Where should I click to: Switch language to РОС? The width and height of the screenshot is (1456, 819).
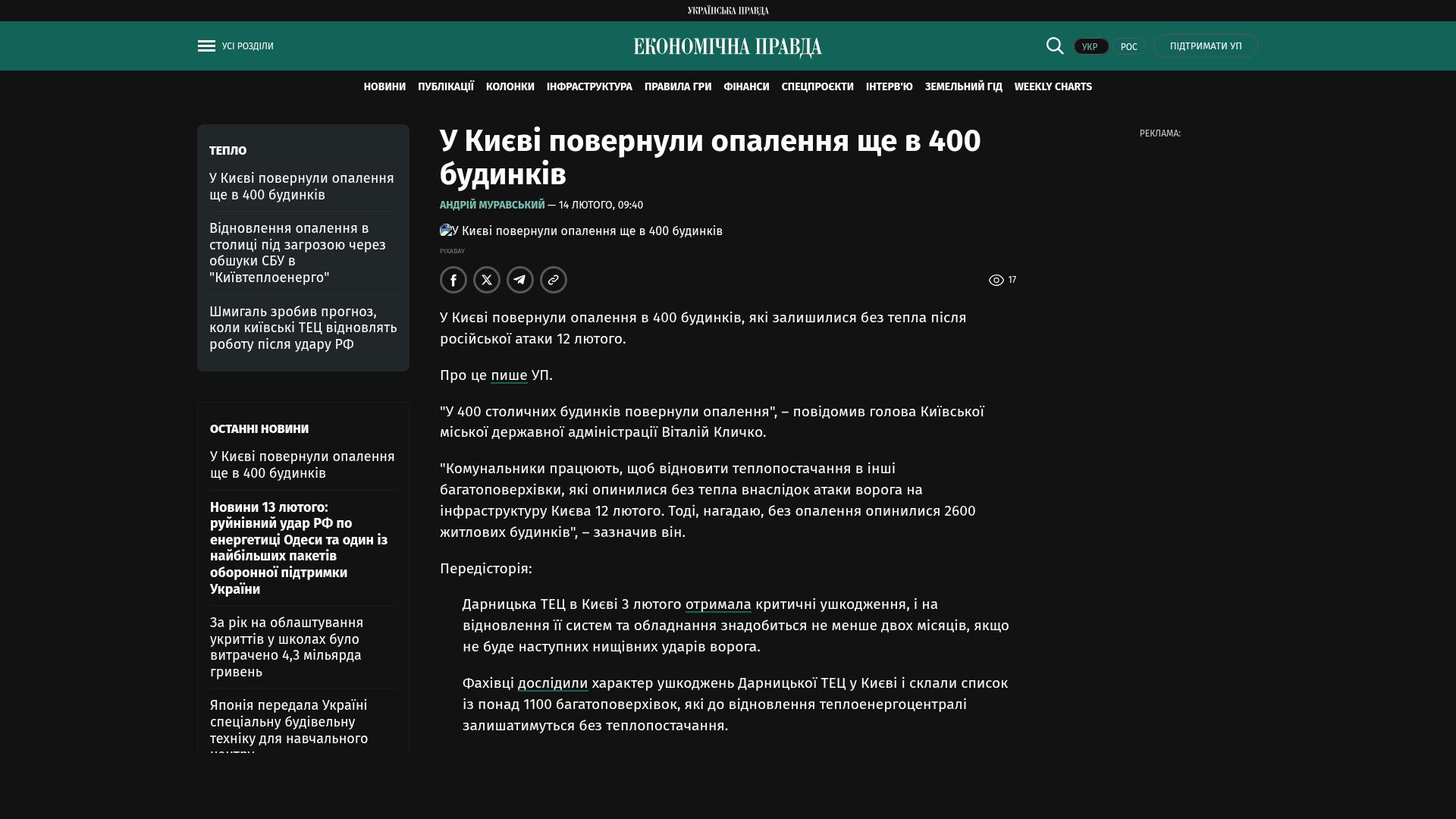coord(1128,47)
